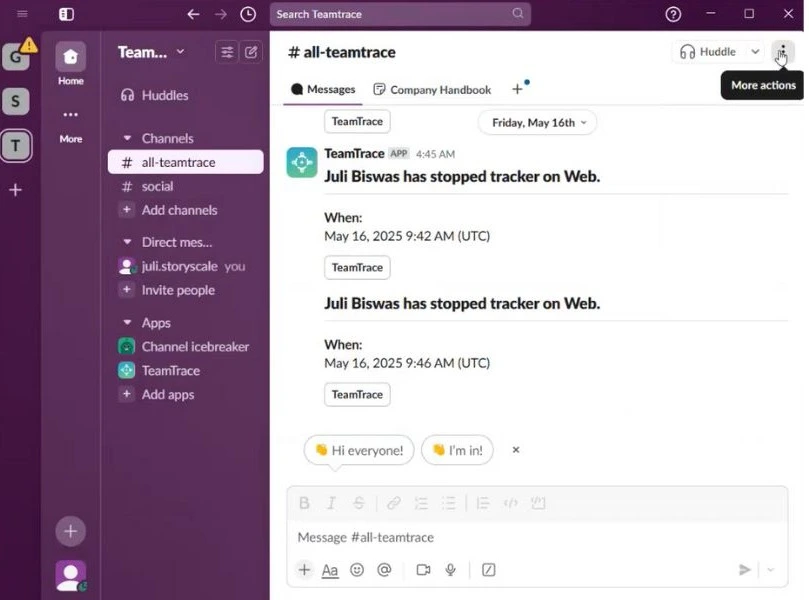The image size is (809, 600).
Task: Compose a new message
Action: pos(251,52)
